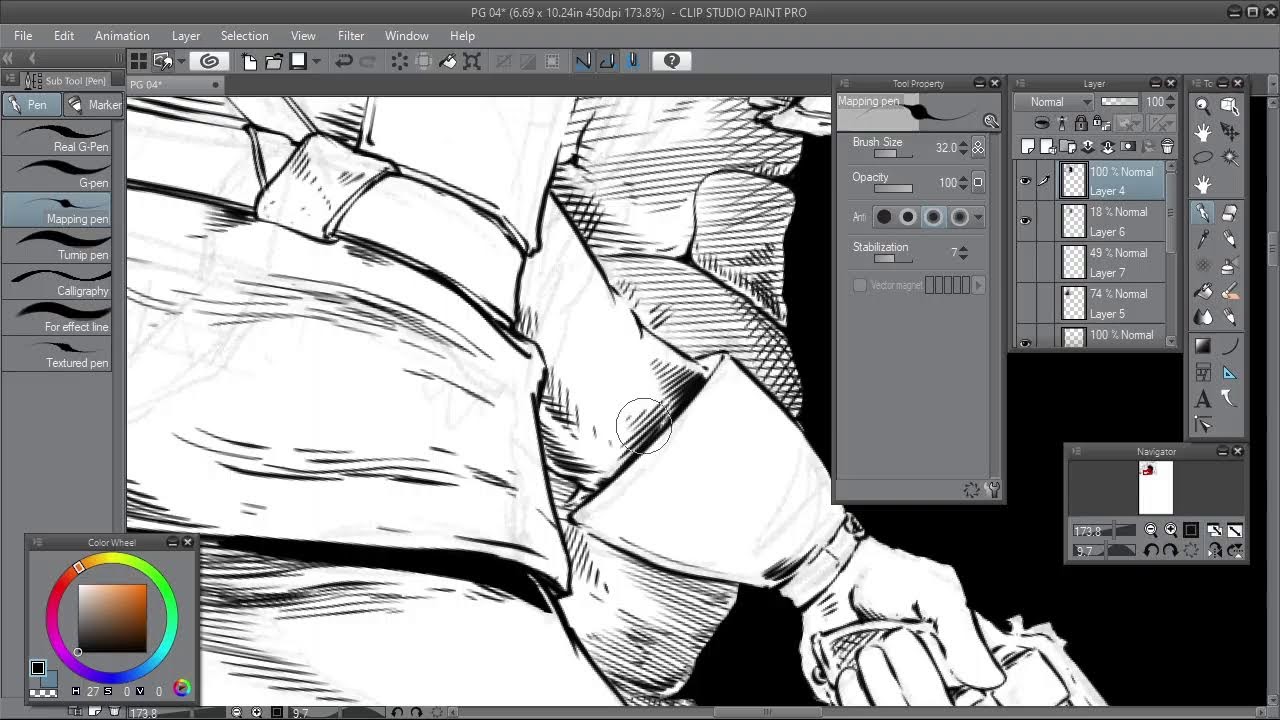Enable the Vector magnet checkbox
The width and height of the screenshot is (1280, 720).
click(860, 286)
